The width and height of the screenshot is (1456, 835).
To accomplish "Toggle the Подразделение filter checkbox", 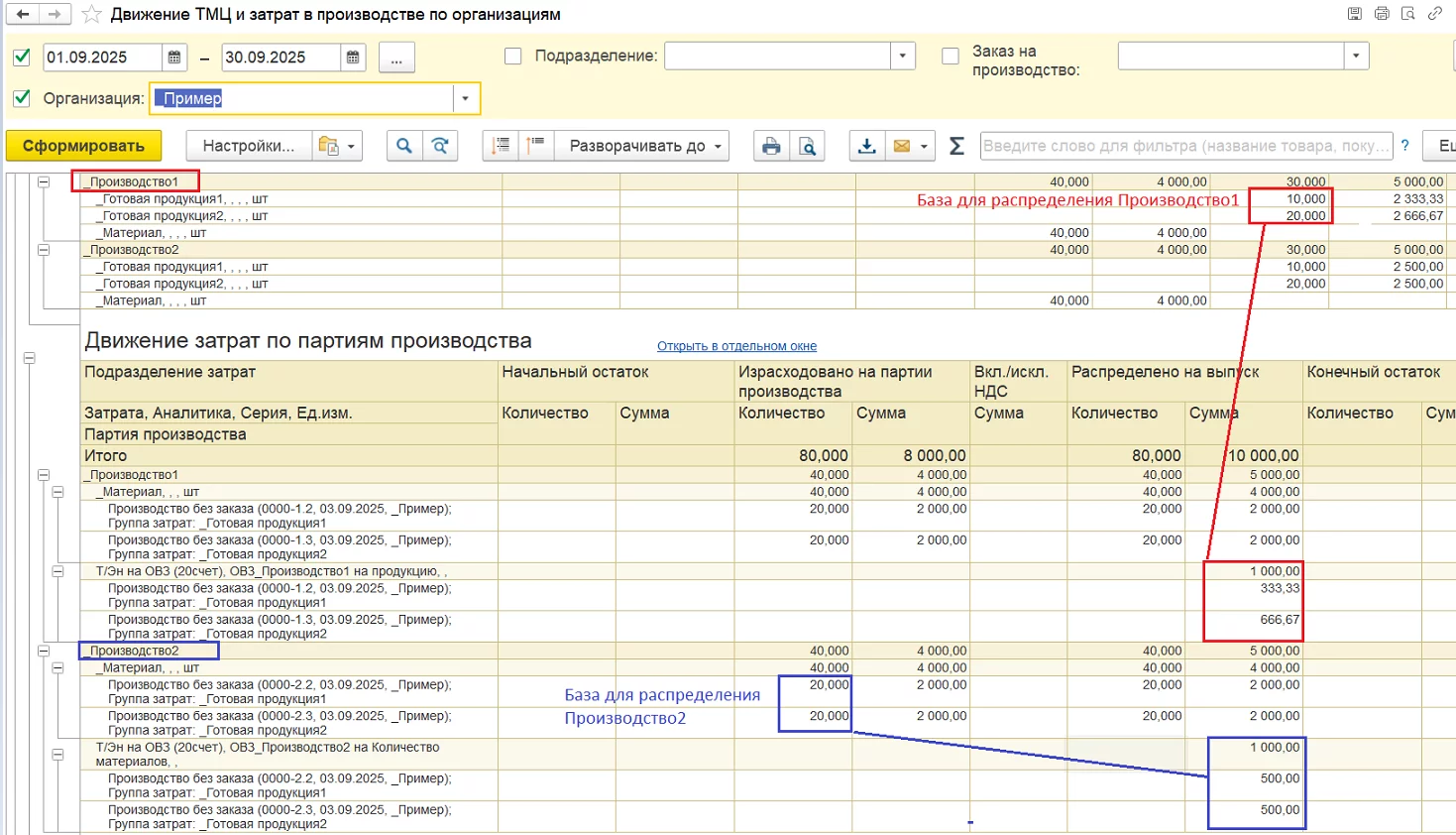I will point(512,57).
